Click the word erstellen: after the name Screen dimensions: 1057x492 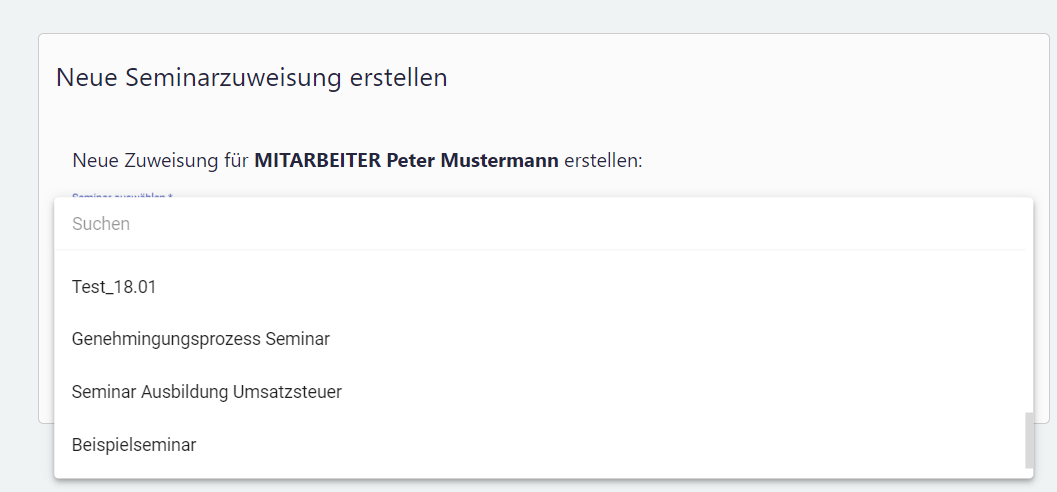pyautogui.click(x=603, y=160)
